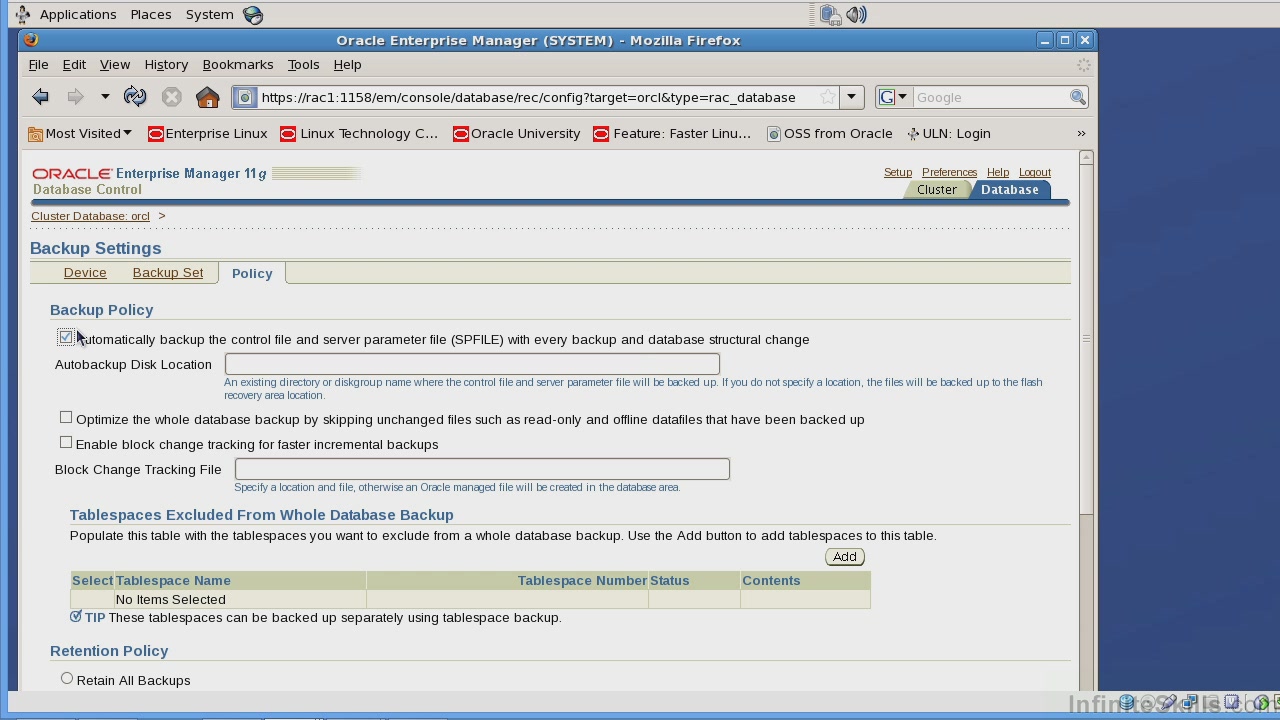Open the URL history dropdown
Image resolution: width=1280 pixels, height=720 pixels.
click(852, 97)
